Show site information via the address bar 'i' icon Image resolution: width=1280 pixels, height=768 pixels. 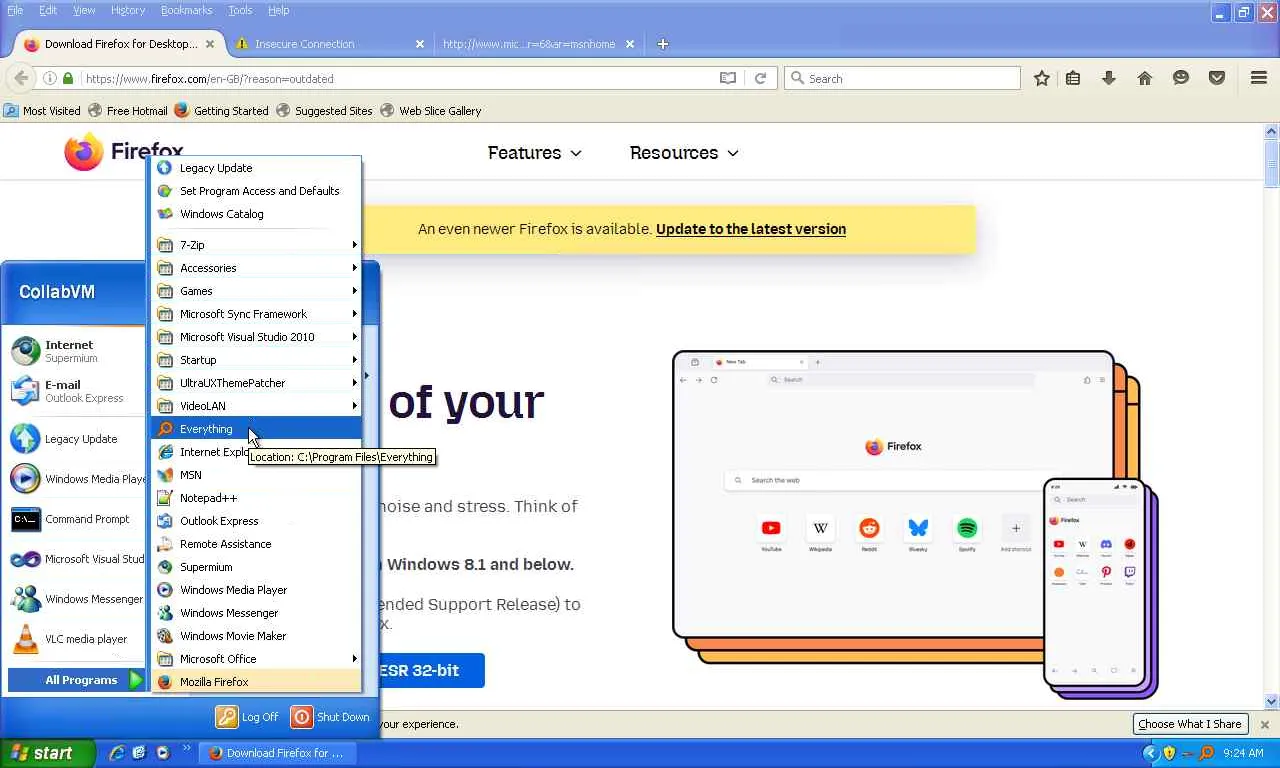tap(49, 78)
